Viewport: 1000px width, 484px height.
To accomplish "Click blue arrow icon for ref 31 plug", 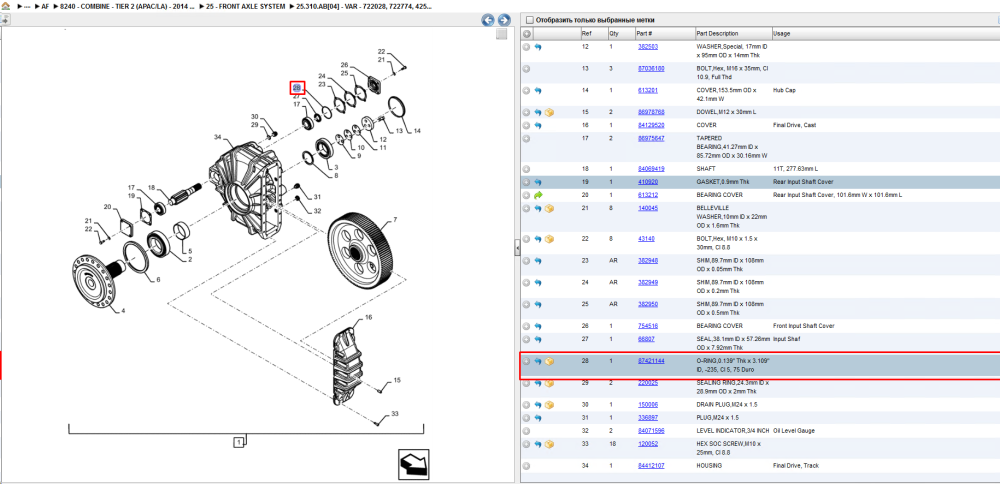I will pyautogui.click(x=538, y=418).
